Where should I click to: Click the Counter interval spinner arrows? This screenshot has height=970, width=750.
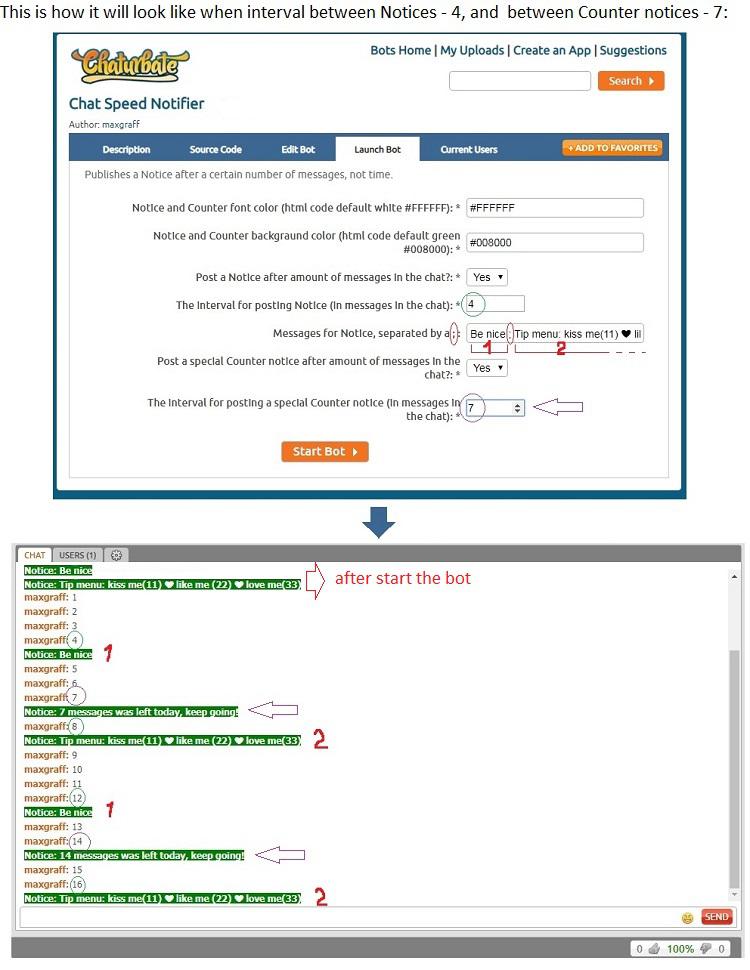point(517,408)
